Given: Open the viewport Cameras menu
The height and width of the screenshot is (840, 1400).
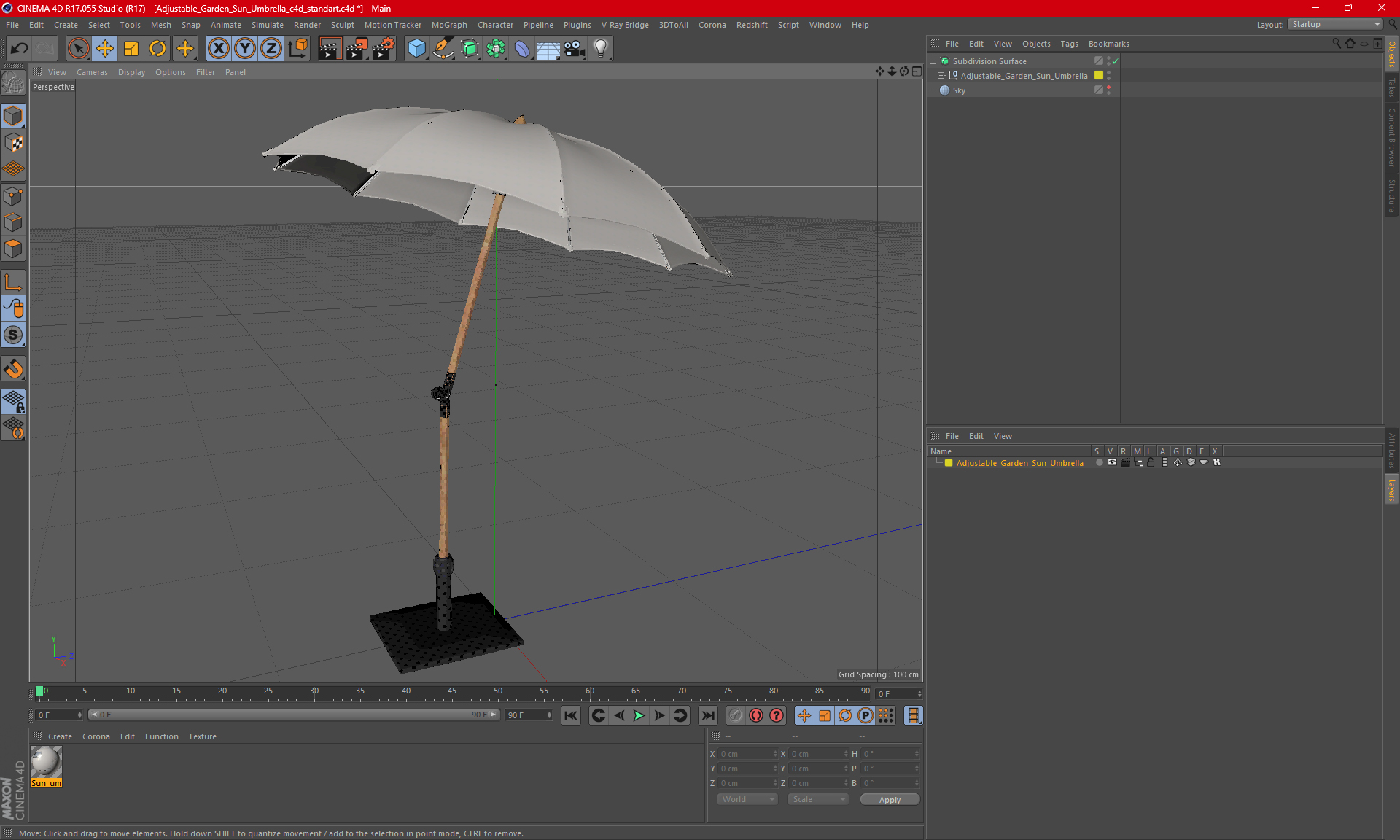Looking at the screenshot, I should pos(92,72).
